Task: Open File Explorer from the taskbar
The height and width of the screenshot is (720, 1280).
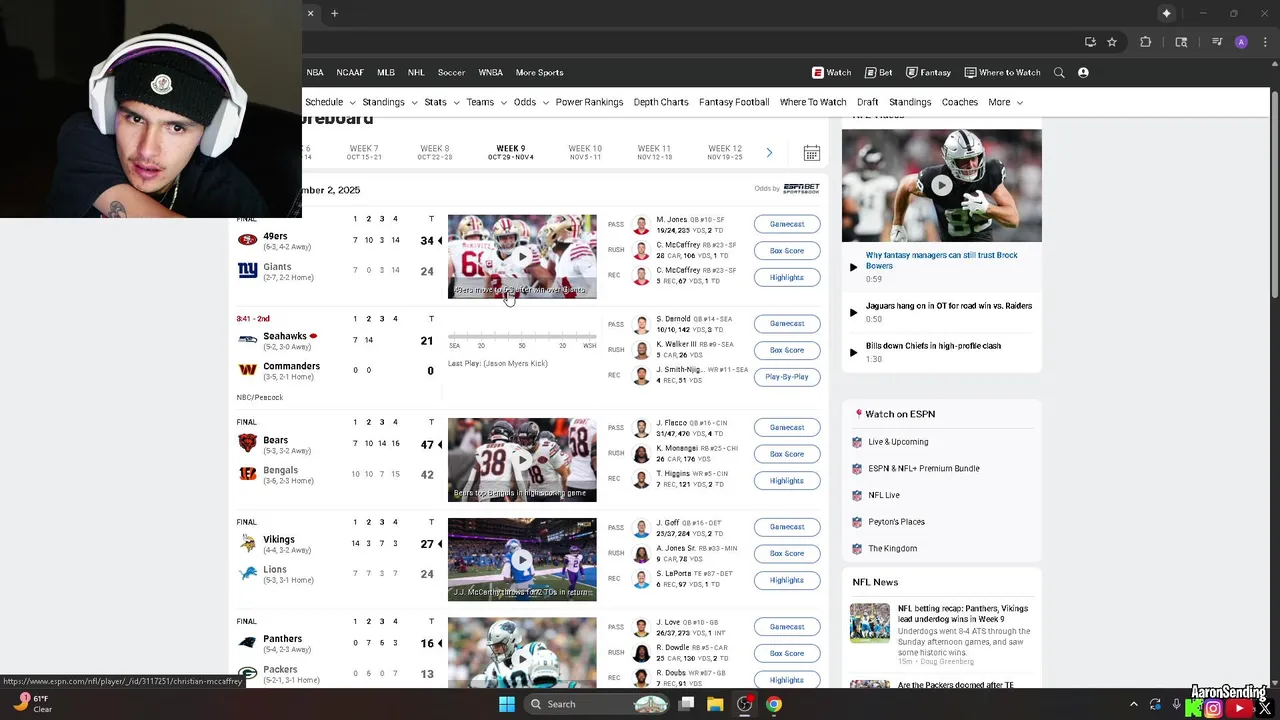Action: pyautogui.click(x=715, y=704)
